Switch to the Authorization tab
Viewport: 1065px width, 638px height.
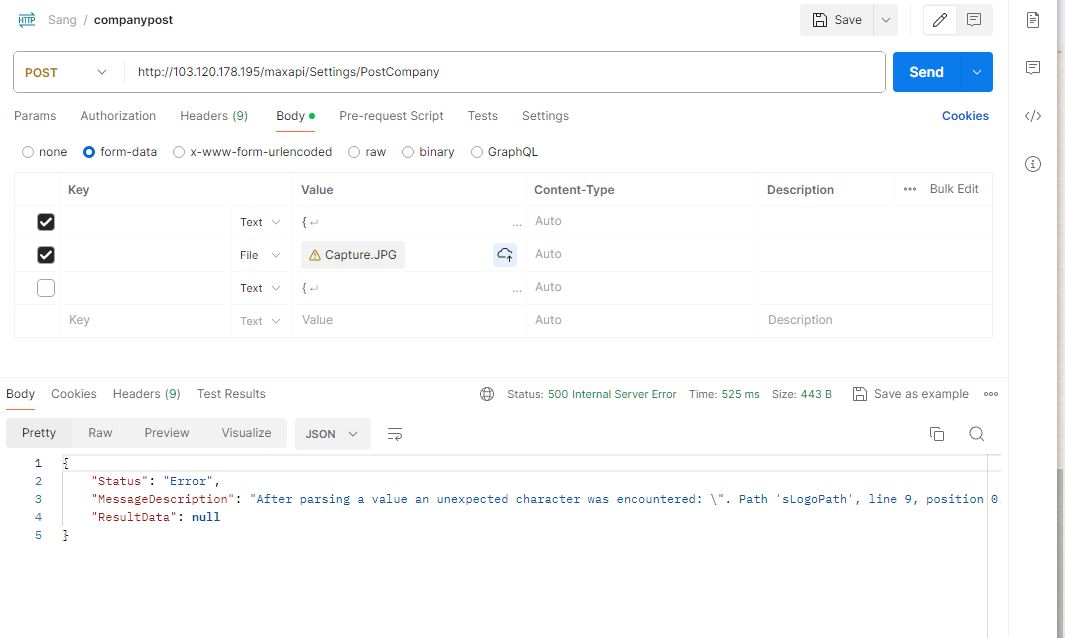118,116
